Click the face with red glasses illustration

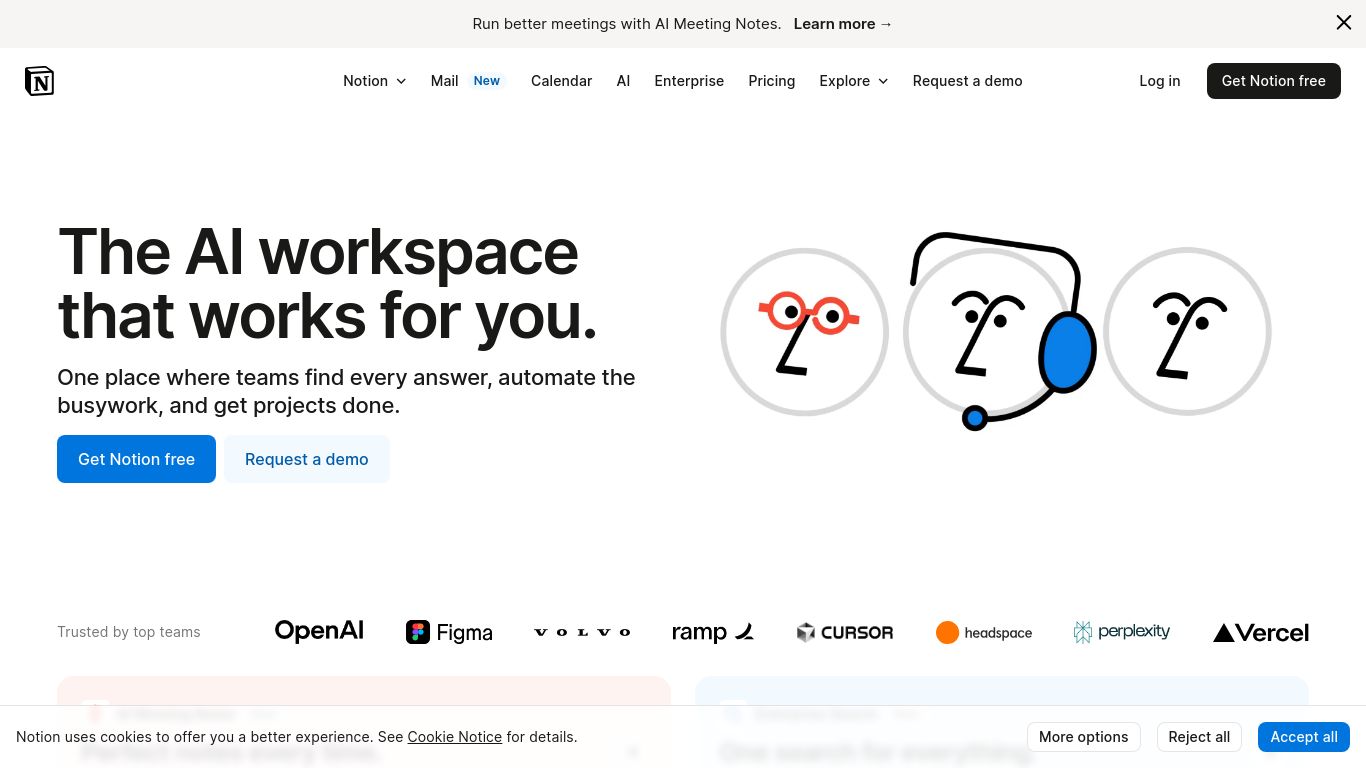pos(805,332)
